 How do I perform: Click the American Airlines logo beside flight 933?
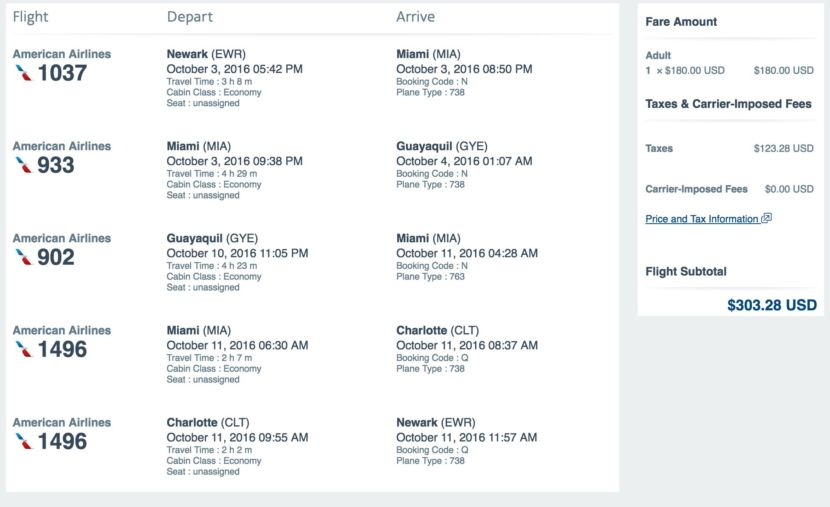tap(22, 165)
